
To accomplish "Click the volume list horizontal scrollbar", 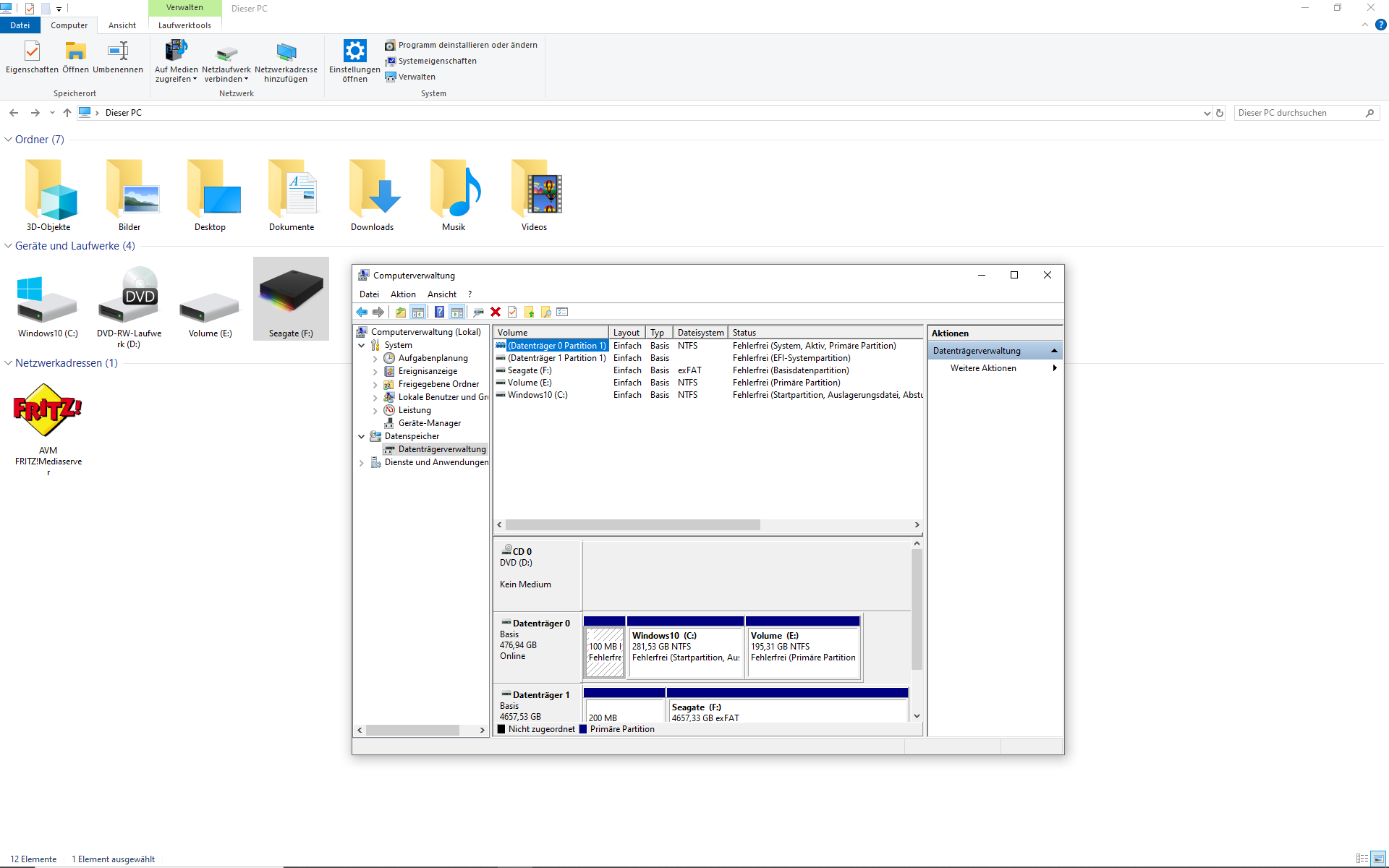I will (633, 525).
